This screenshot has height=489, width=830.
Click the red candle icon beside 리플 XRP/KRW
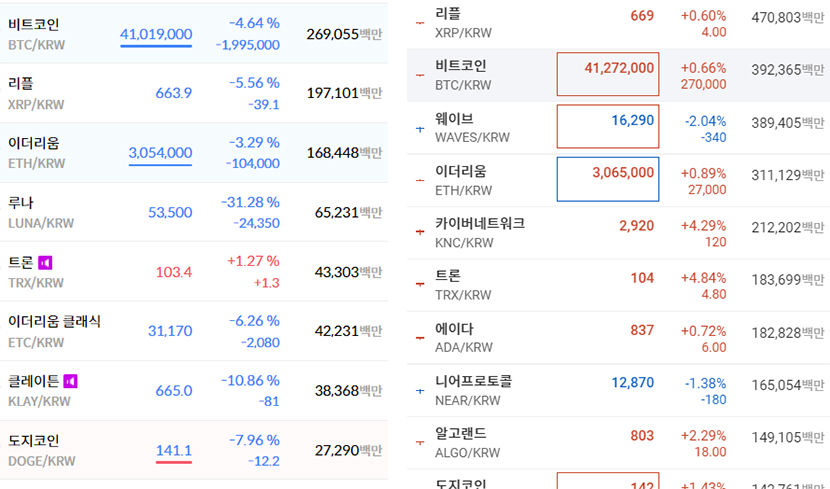pyautogui.click(x=420, y=23)
